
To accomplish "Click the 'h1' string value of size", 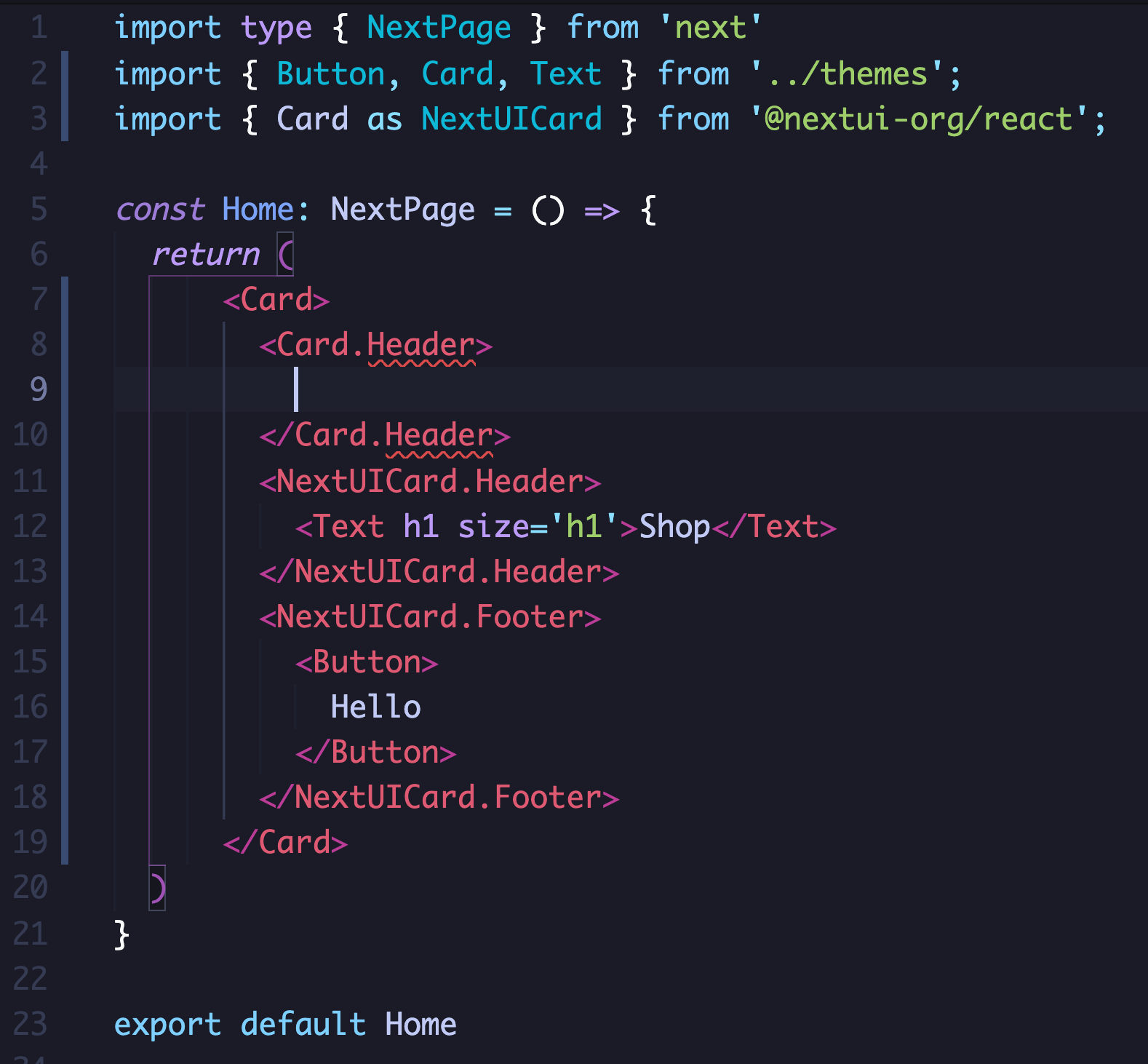I will [x=583, y=525].
